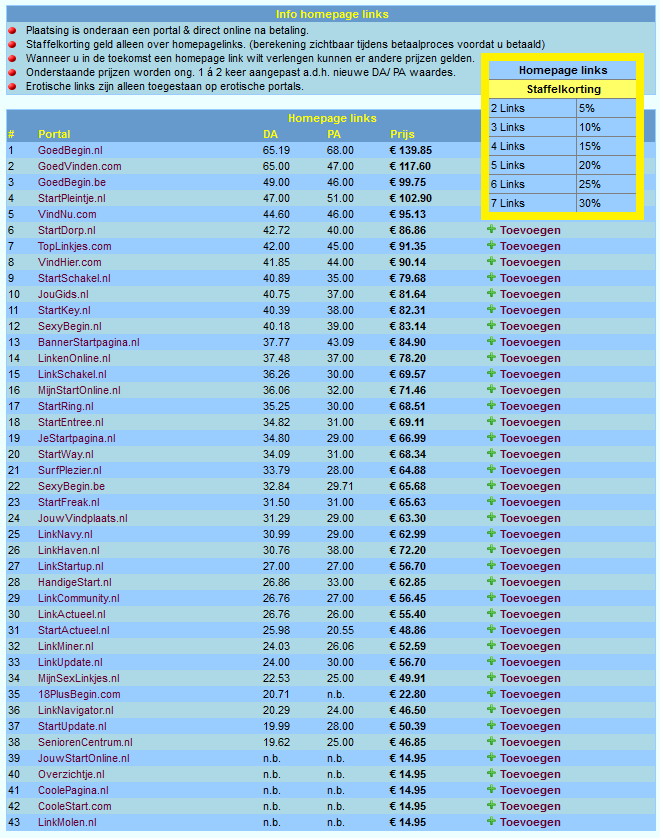The width and height of the screenshot is (660, 838).
Task: Click the price € 22.80
Action: point(408,694)
